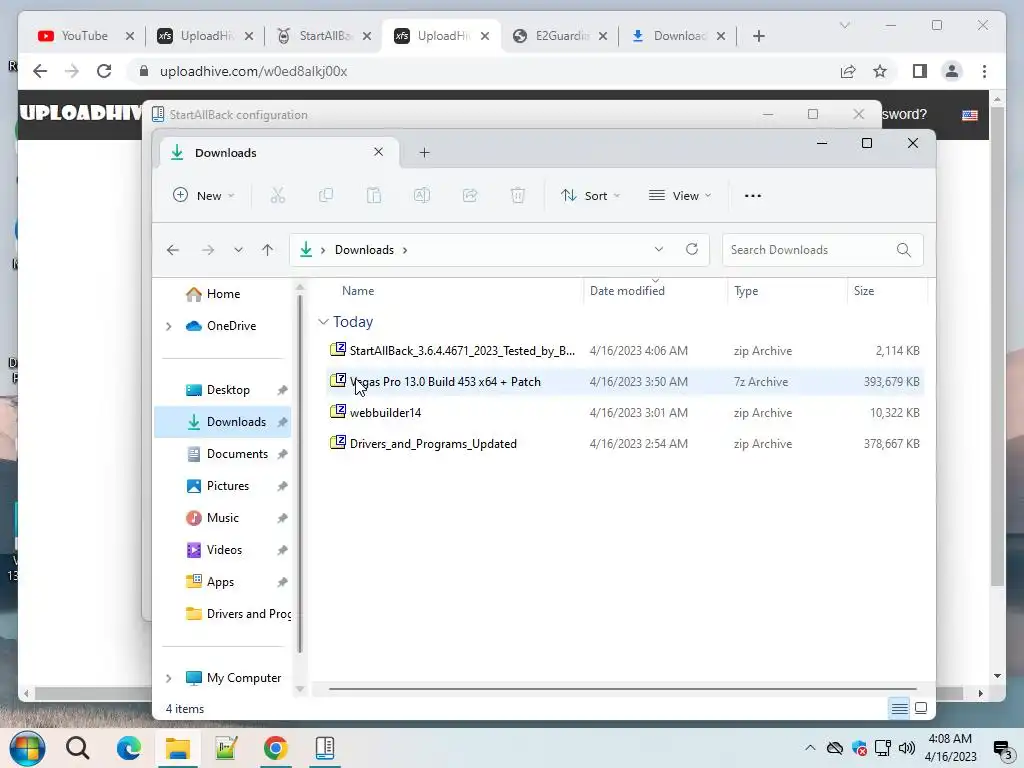Add a new Explorer tab

424,152
